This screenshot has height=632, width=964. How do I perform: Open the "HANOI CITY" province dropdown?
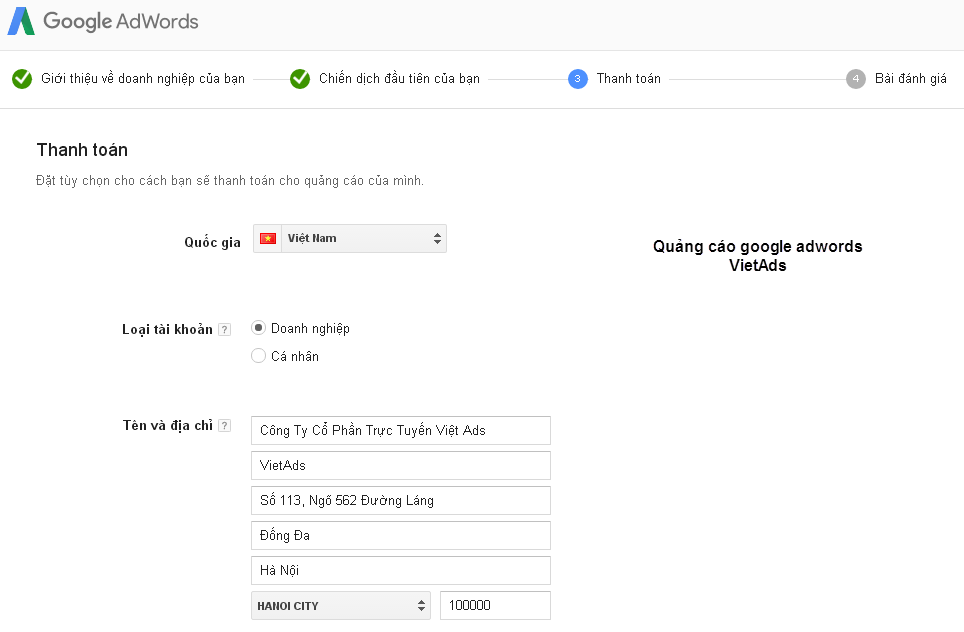[x=340, y=605]
